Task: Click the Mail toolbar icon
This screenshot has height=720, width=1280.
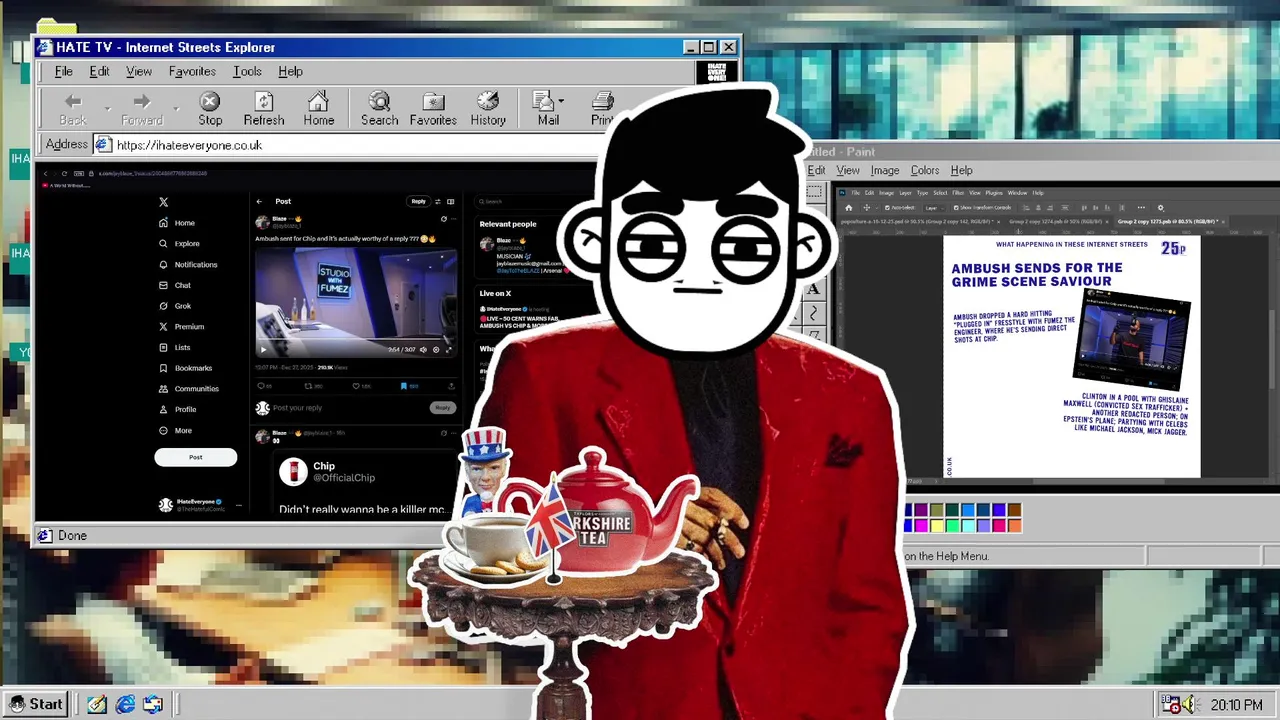Action: [x=543, y=102]
